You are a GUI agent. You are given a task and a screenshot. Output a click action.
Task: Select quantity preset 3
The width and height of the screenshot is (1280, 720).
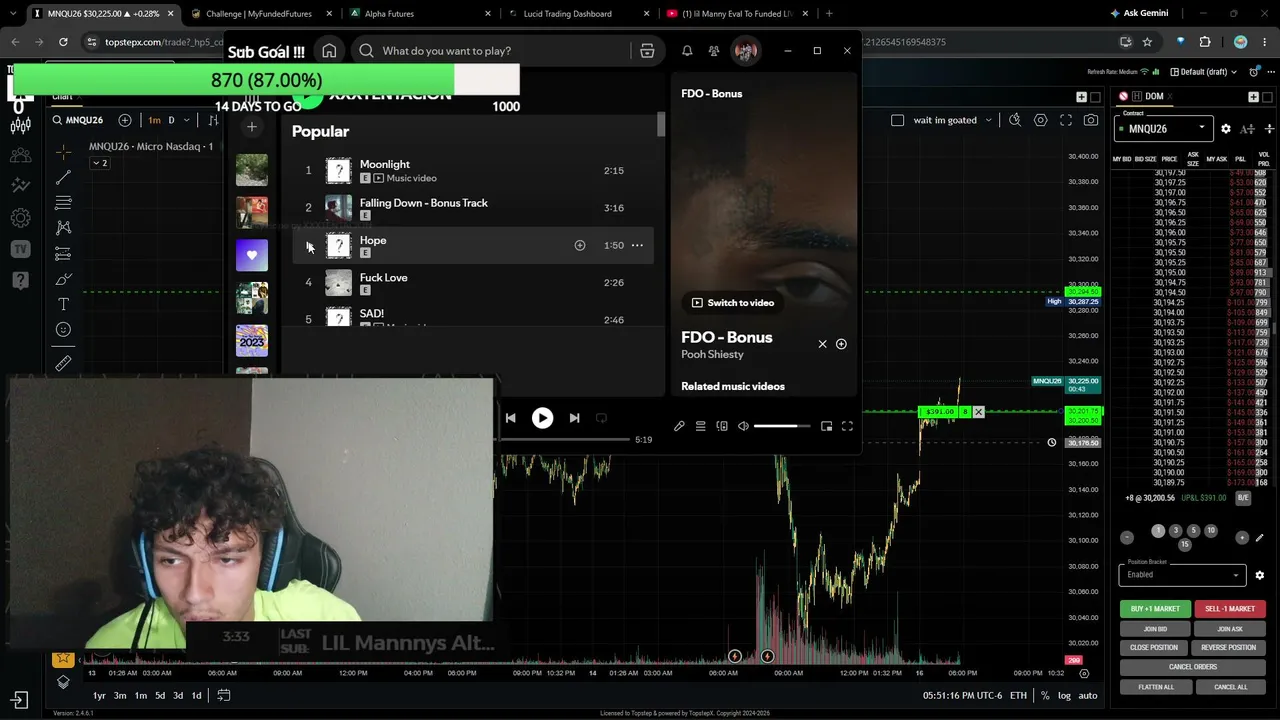click(x=1176, y=531)
